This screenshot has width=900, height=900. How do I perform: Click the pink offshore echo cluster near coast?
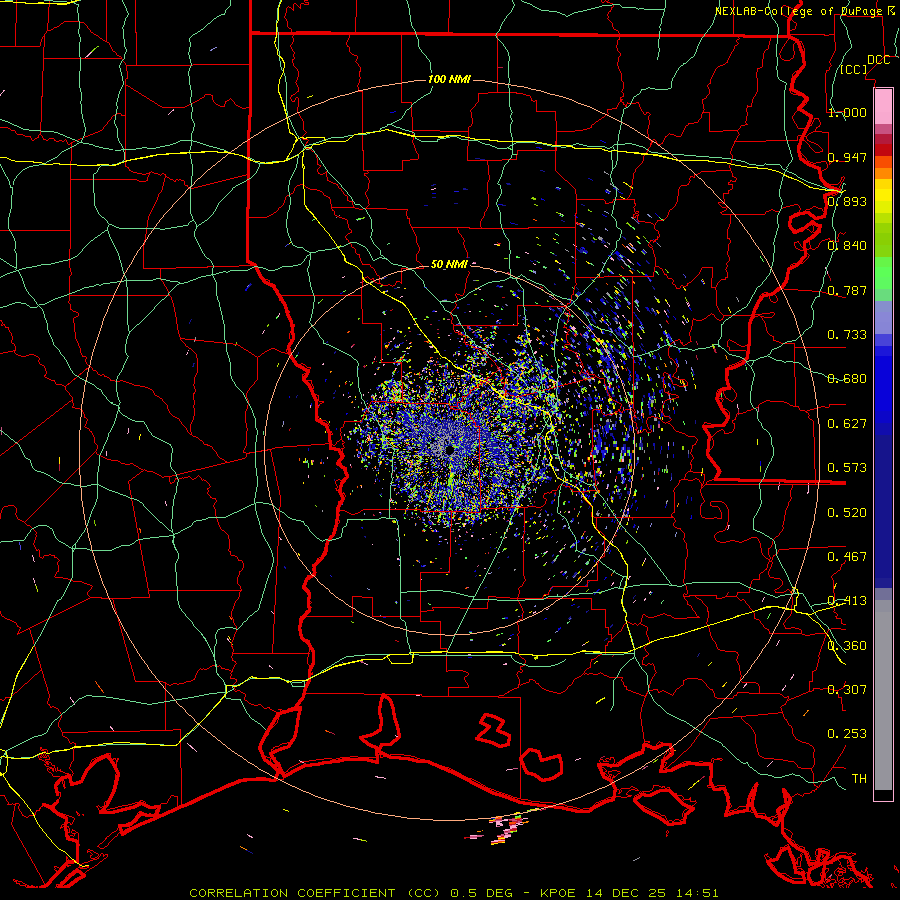[x=505, y=829]
